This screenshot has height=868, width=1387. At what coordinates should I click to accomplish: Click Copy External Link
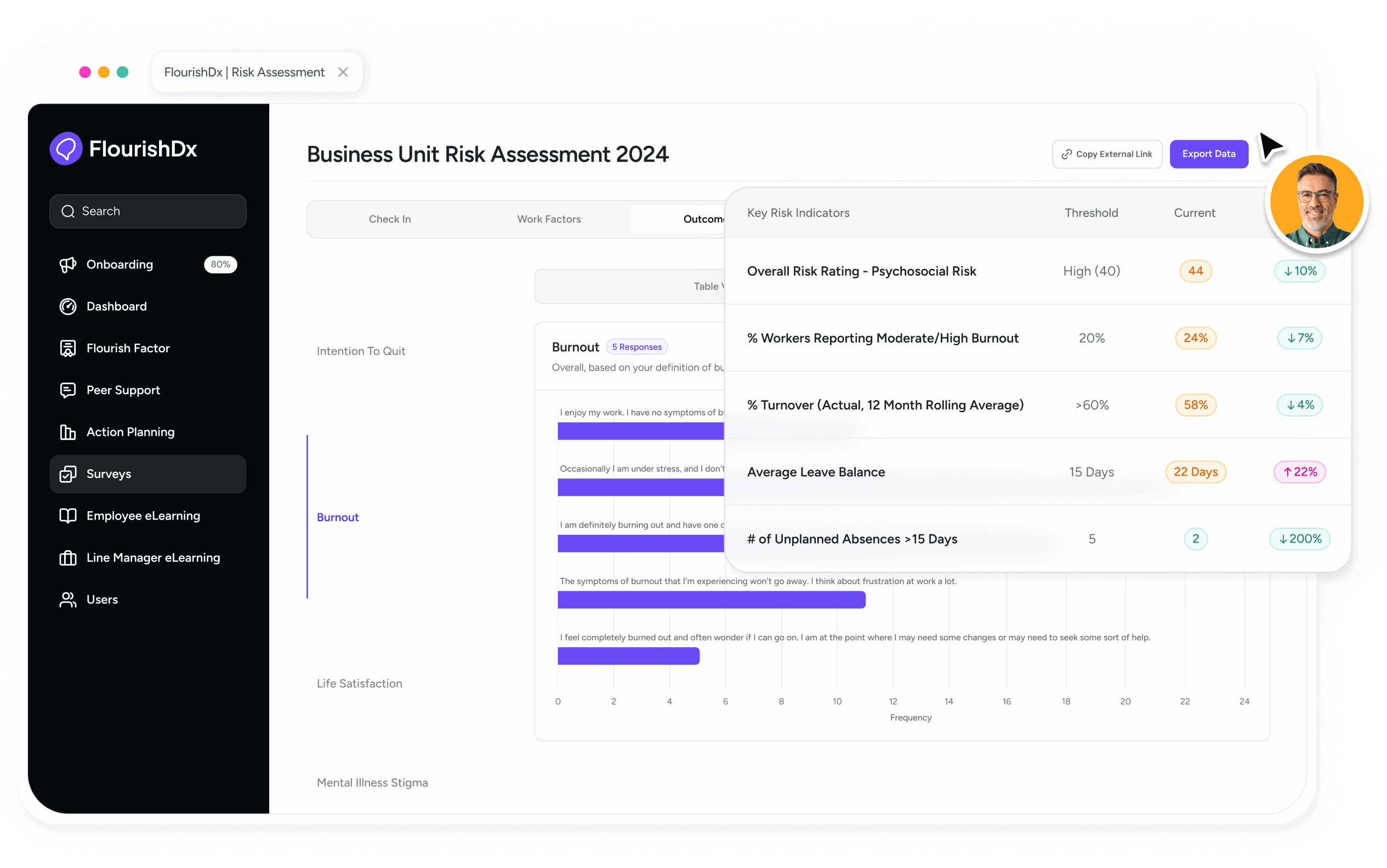(1107, 154)
